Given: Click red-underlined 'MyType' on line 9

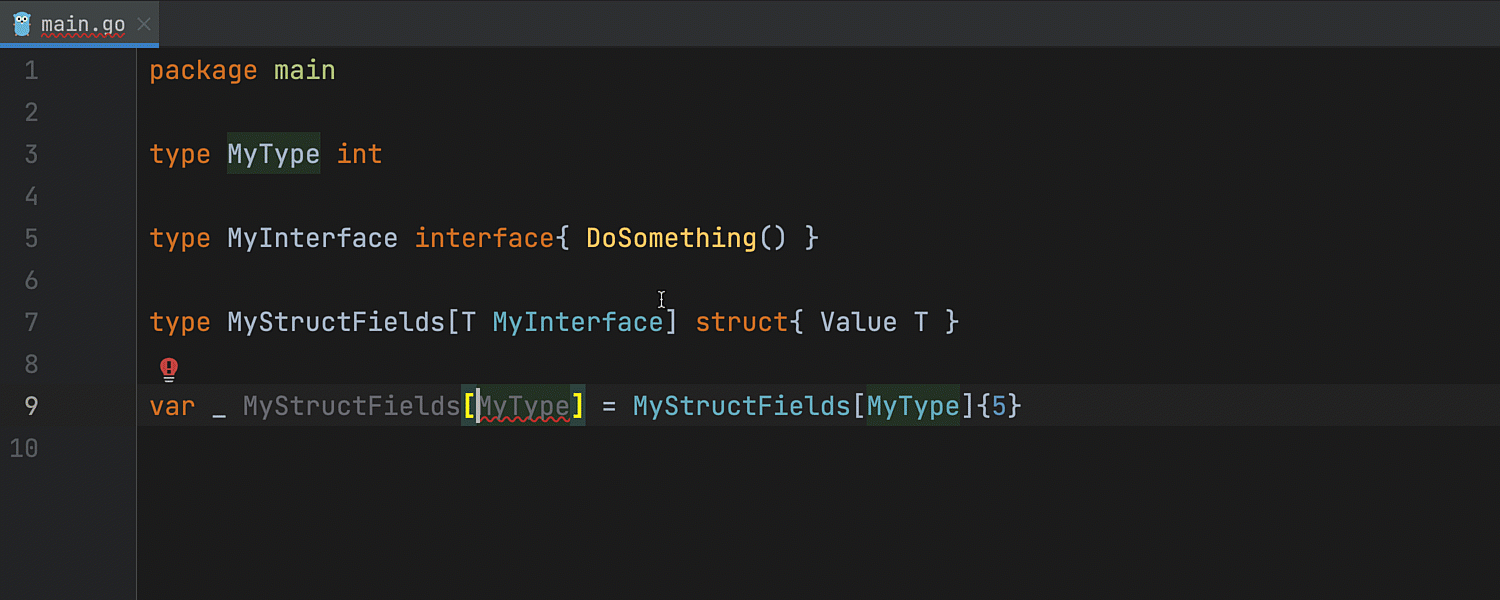Looking at the screenshot, I should pyautogui.click(x=524, y=406).
